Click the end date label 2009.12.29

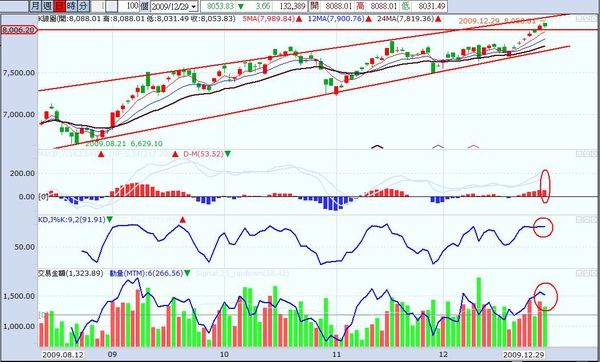click(x=523, y=355)
